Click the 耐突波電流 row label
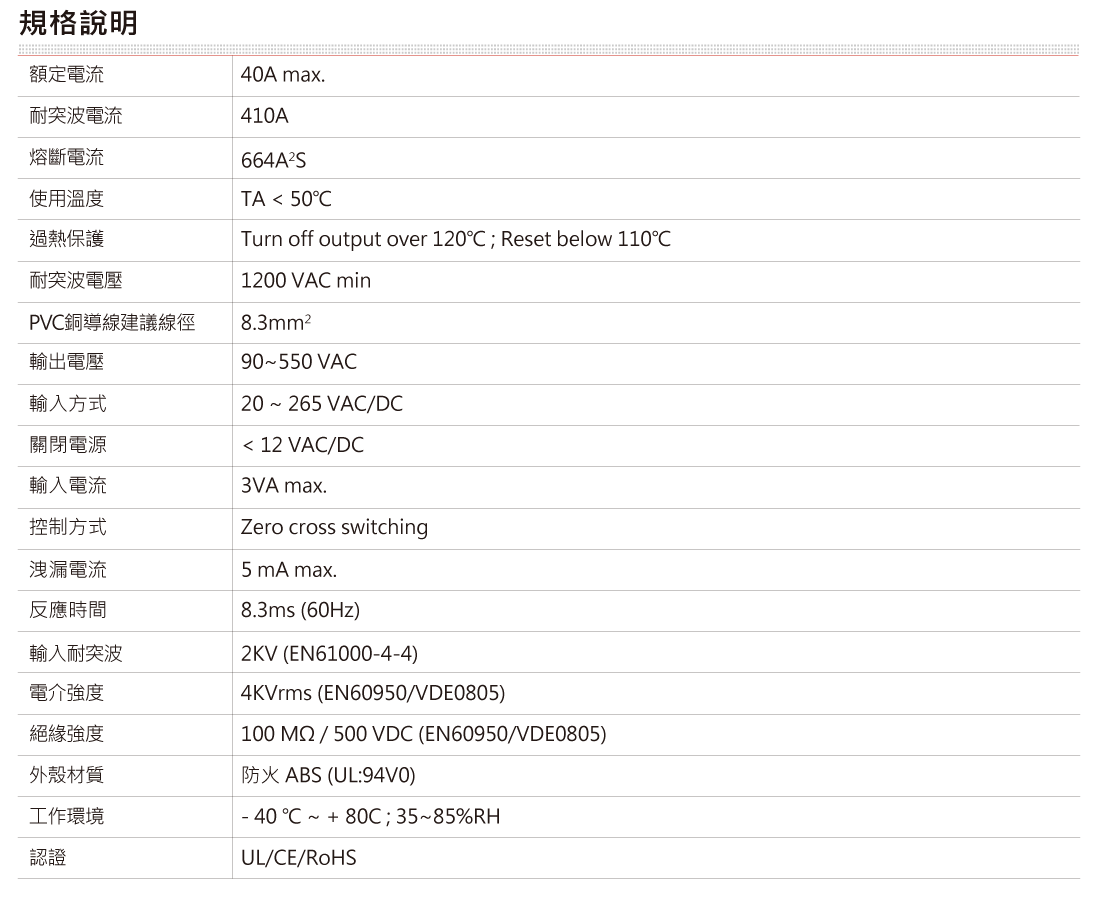 [76, 116]
